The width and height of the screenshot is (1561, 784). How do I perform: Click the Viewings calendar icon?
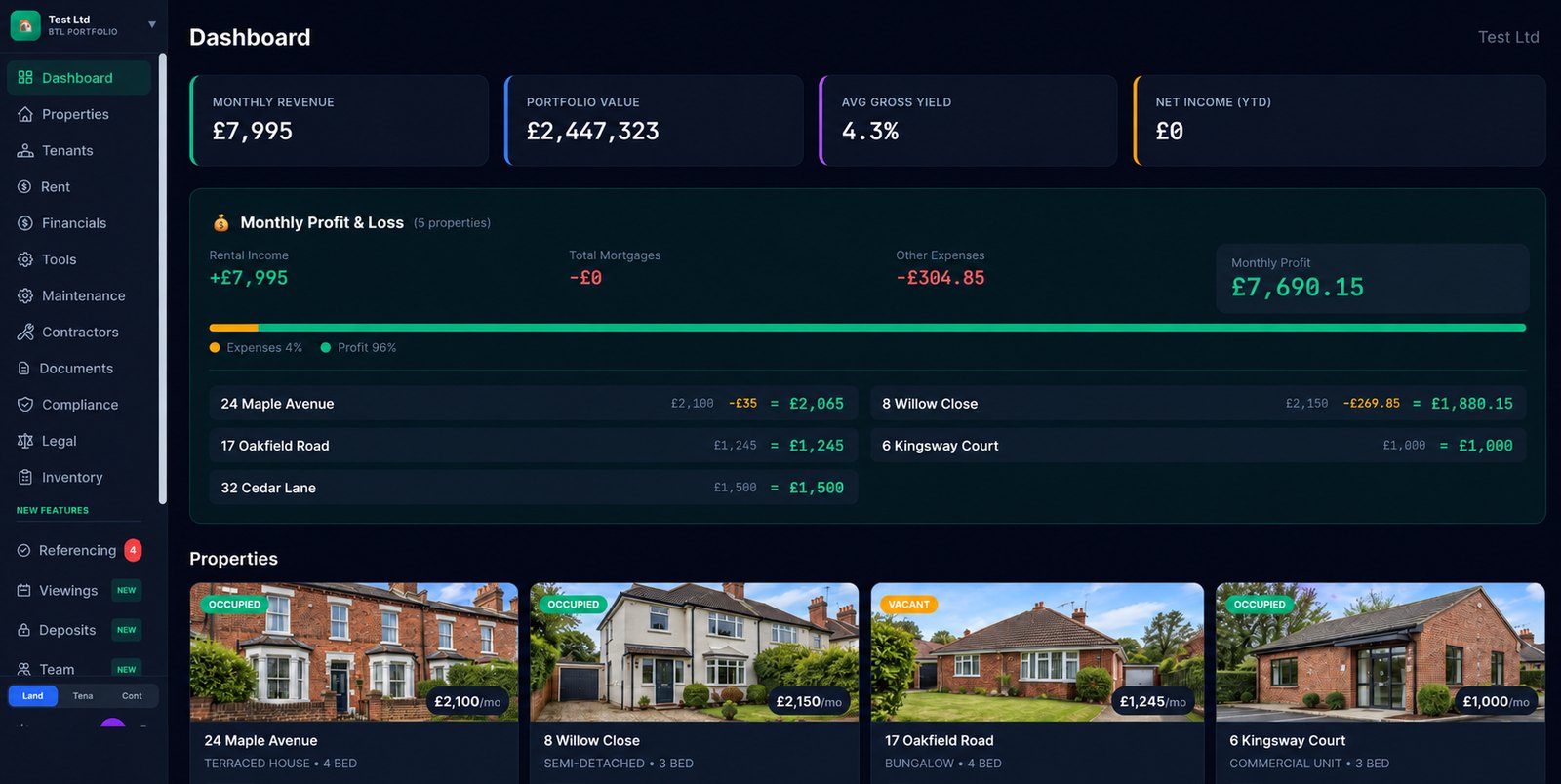click(23, 590)
